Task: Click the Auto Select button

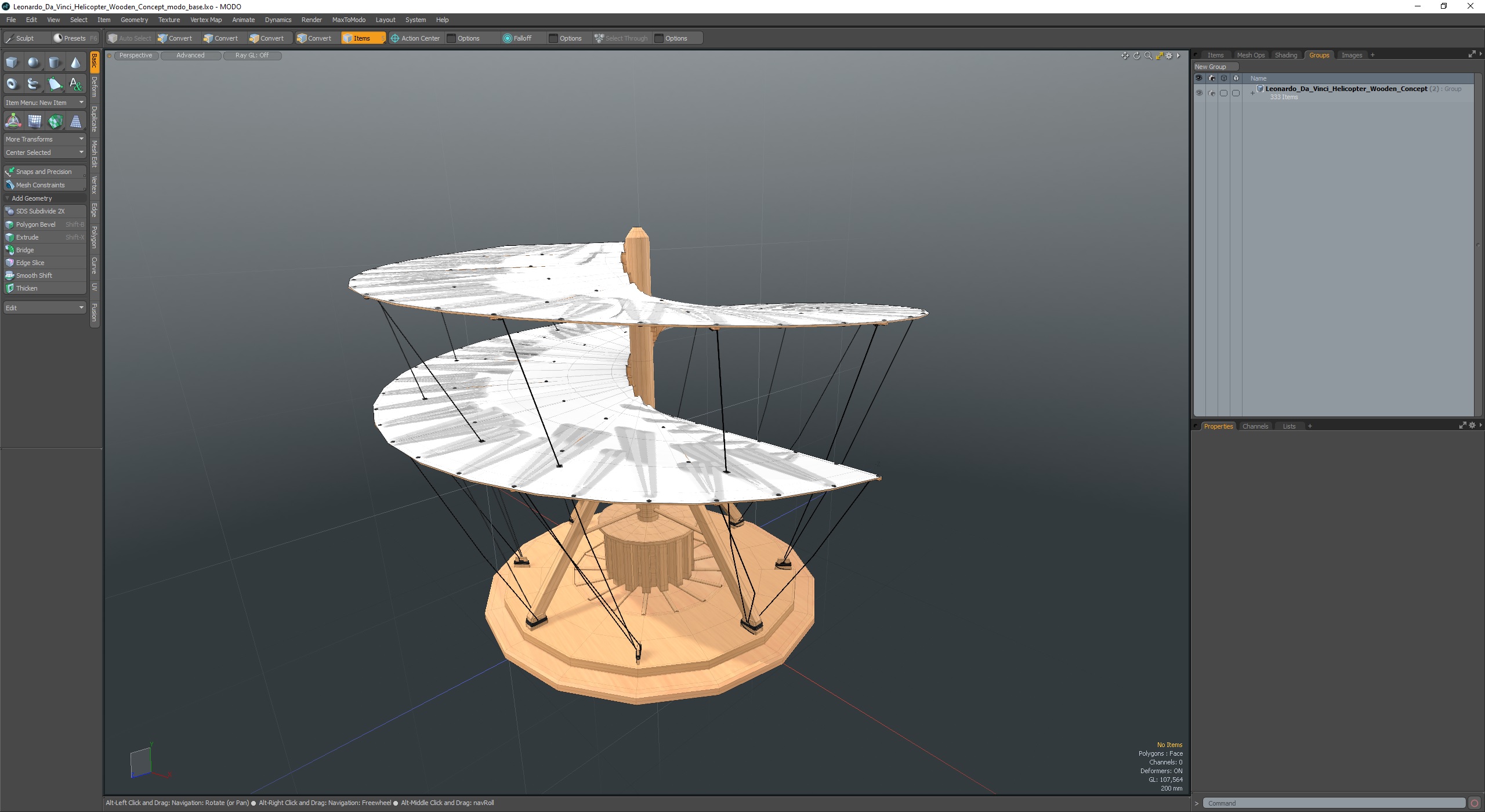Action: [130, 38]
